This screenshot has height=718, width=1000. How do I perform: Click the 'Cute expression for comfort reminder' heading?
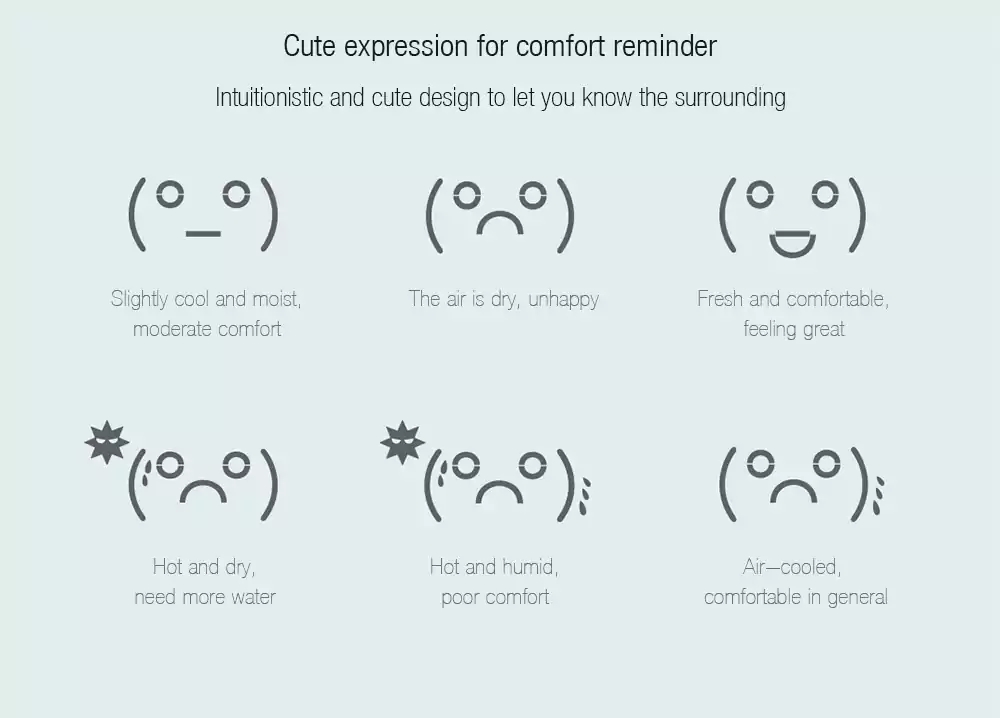500,46
